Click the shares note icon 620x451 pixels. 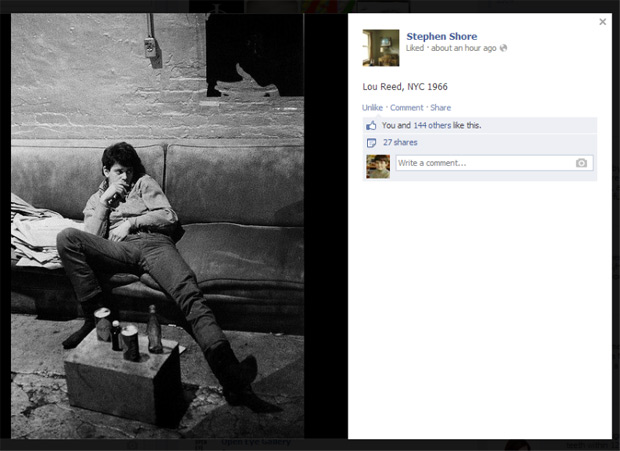pos(371,143)
